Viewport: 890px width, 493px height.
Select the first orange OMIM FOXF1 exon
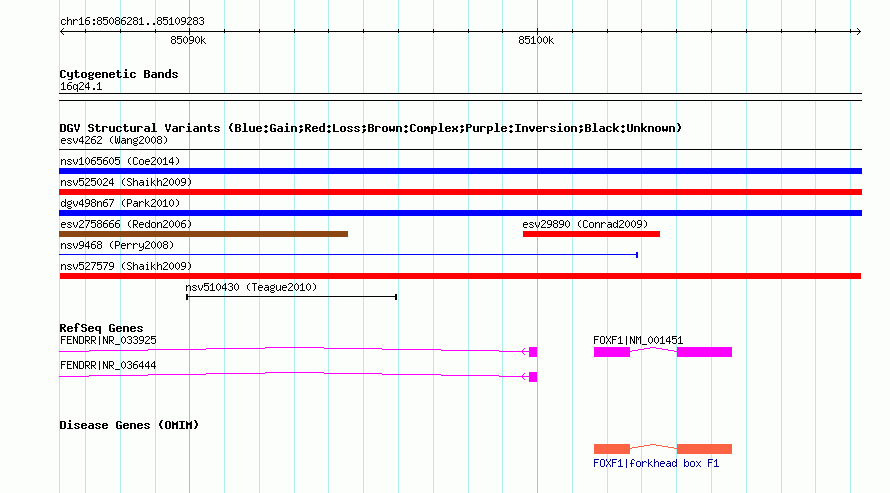[612, 449]
